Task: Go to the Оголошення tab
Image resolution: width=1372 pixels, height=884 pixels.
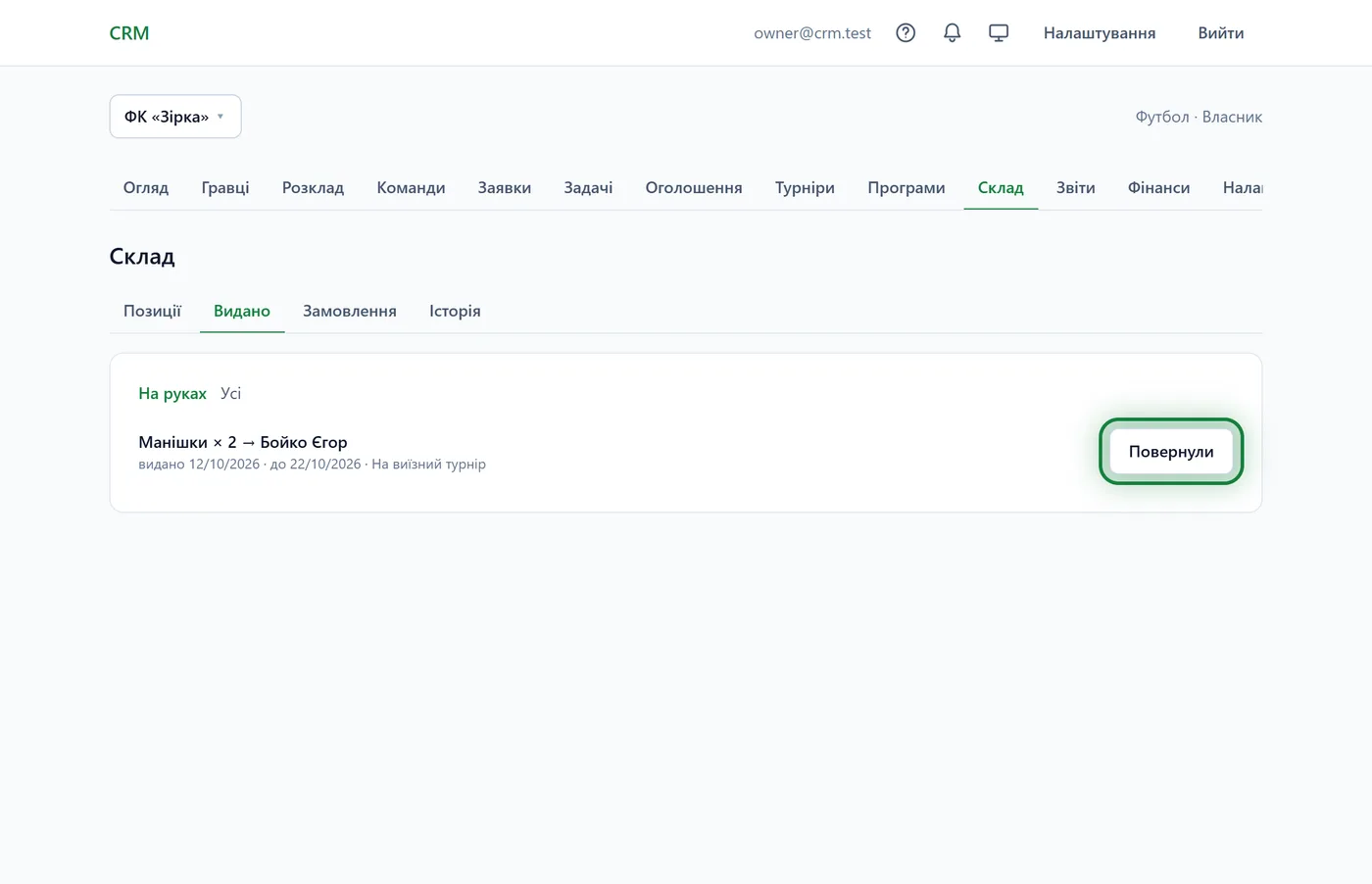Action: pos(694,187)
